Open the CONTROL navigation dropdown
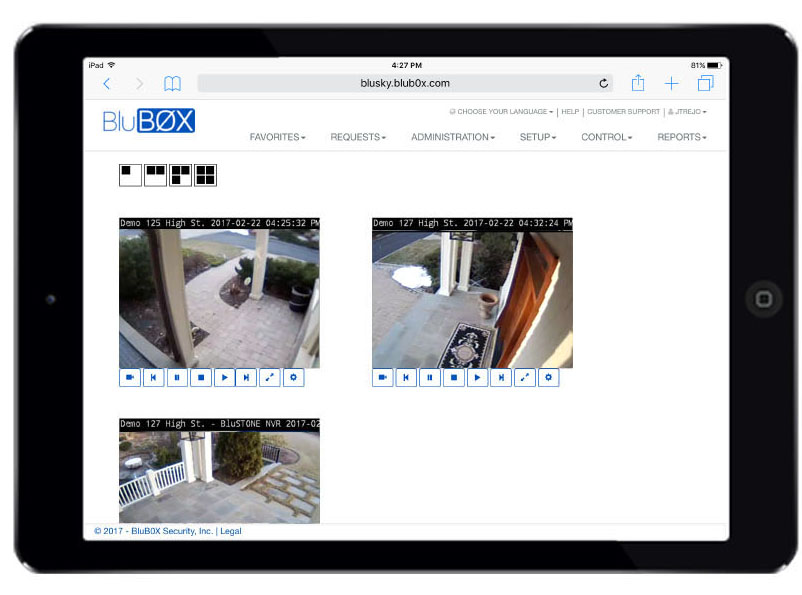This screenshot has width=802, height=595. coord(604,137)
